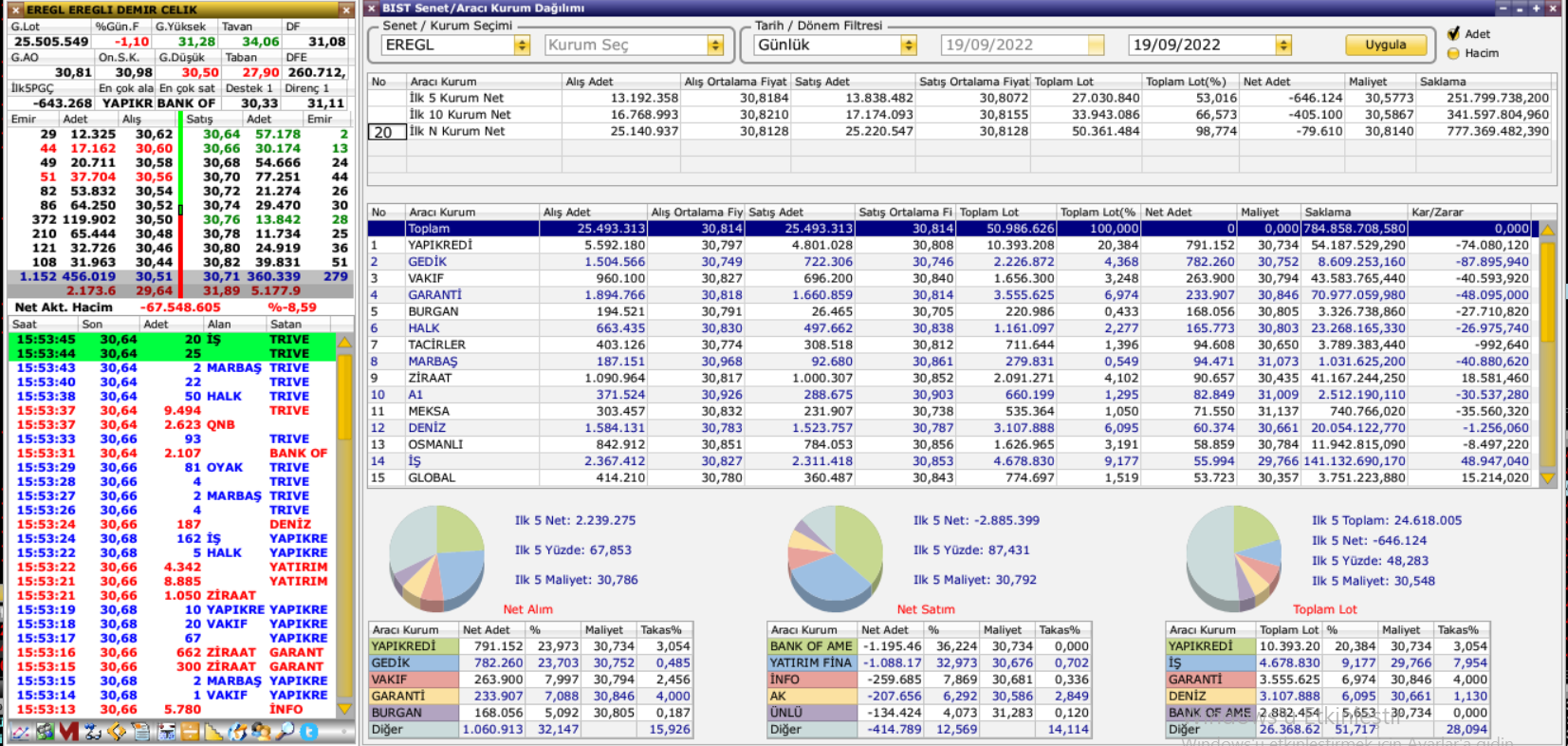Click the orange diamond arrows toolbar icon
This screenshot has height=746, width=1568.
pyautogui.click(x=117, y=732)
